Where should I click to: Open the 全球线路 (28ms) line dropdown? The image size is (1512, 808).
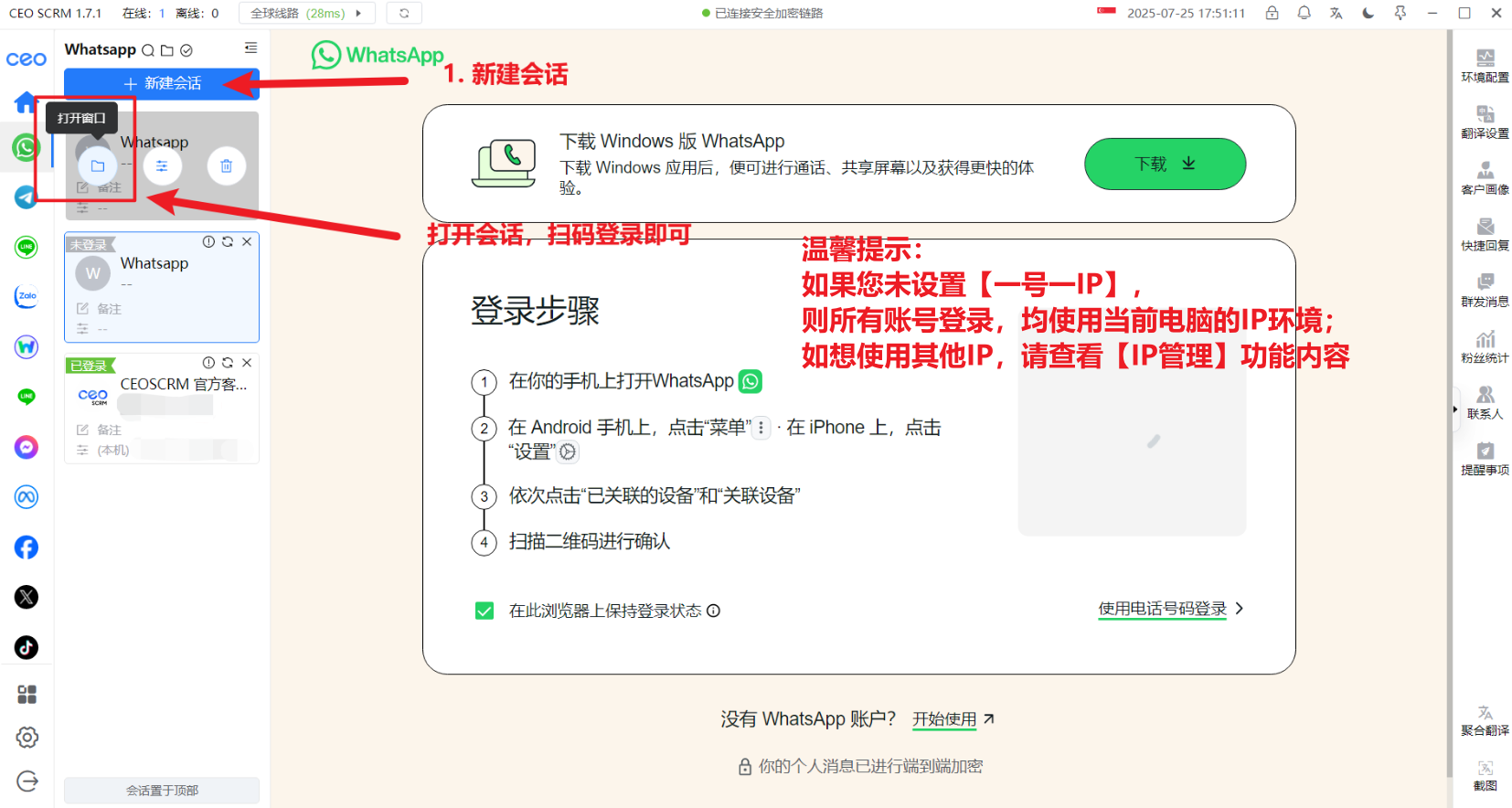click(307, 14)
